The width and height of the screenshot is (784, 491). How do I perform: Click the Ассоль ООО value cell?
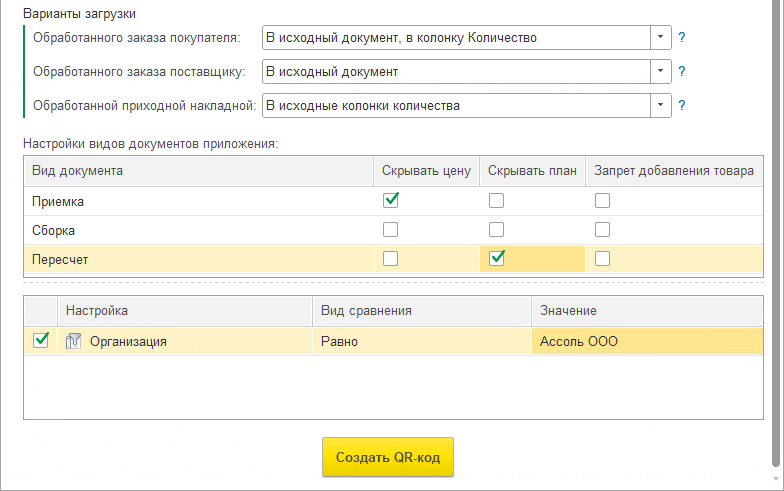645,341
